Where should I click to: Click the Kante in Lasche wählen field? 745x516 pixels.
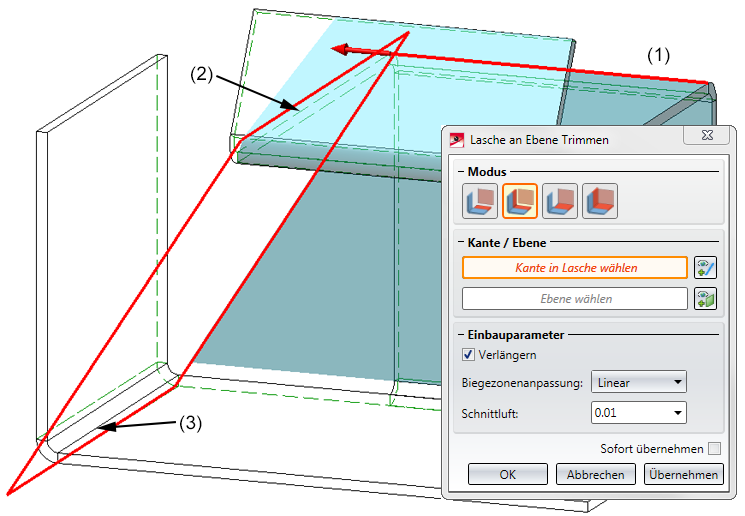pyautogui.click(x=575, y=268)
